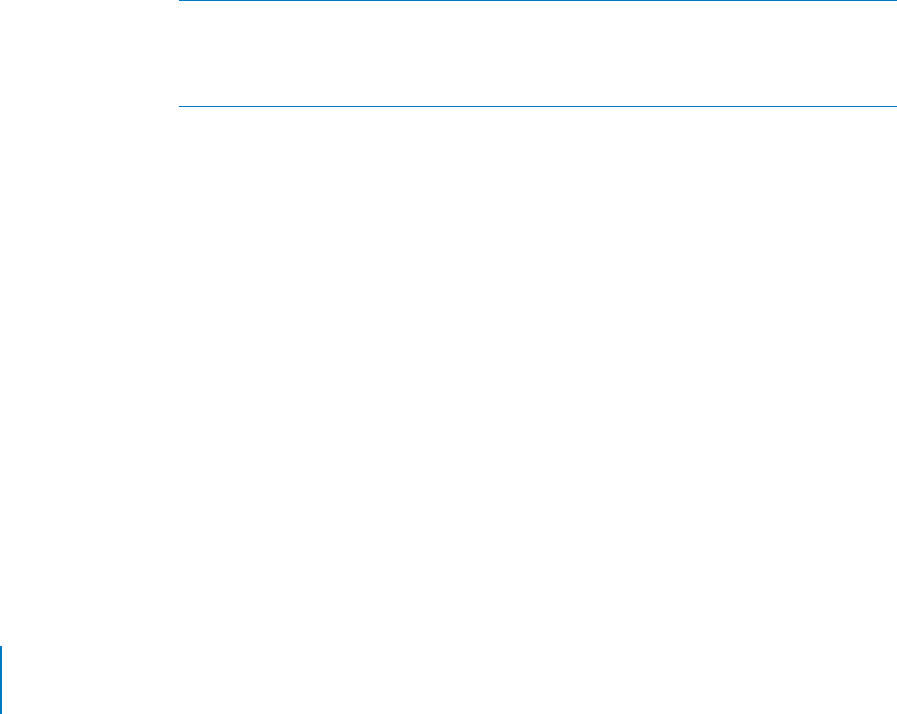897x714 pixels.
Task: Click the white space enclosed by both blue rules
Action: pos(538,53)
